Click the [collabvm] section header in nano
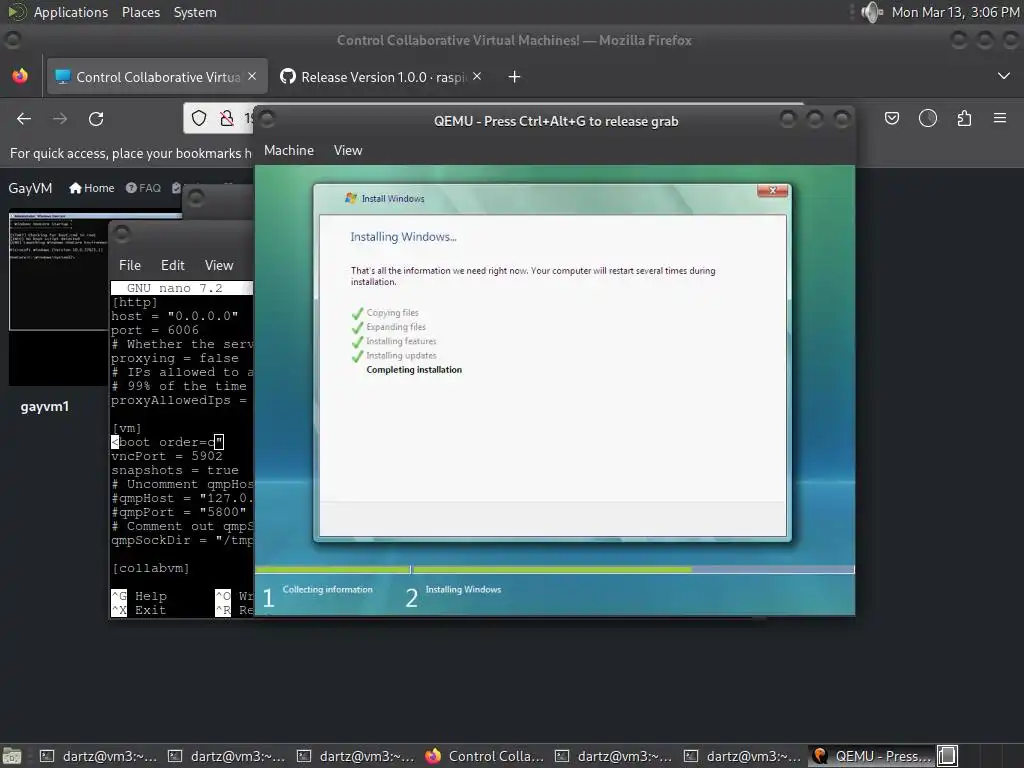This screenshot has width=1024, height=768. point(150,568)
